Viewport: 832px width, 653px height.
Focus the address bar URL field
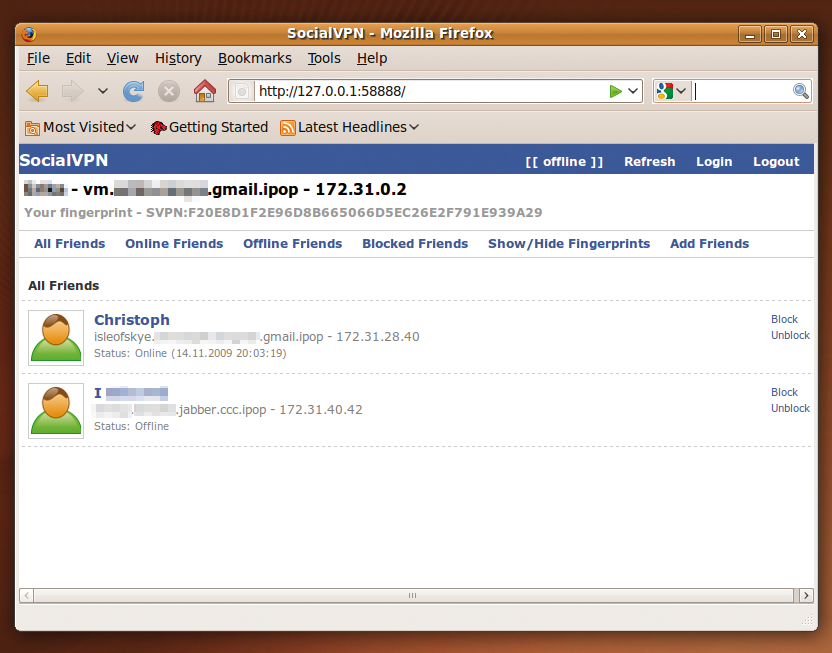(431, 91)
